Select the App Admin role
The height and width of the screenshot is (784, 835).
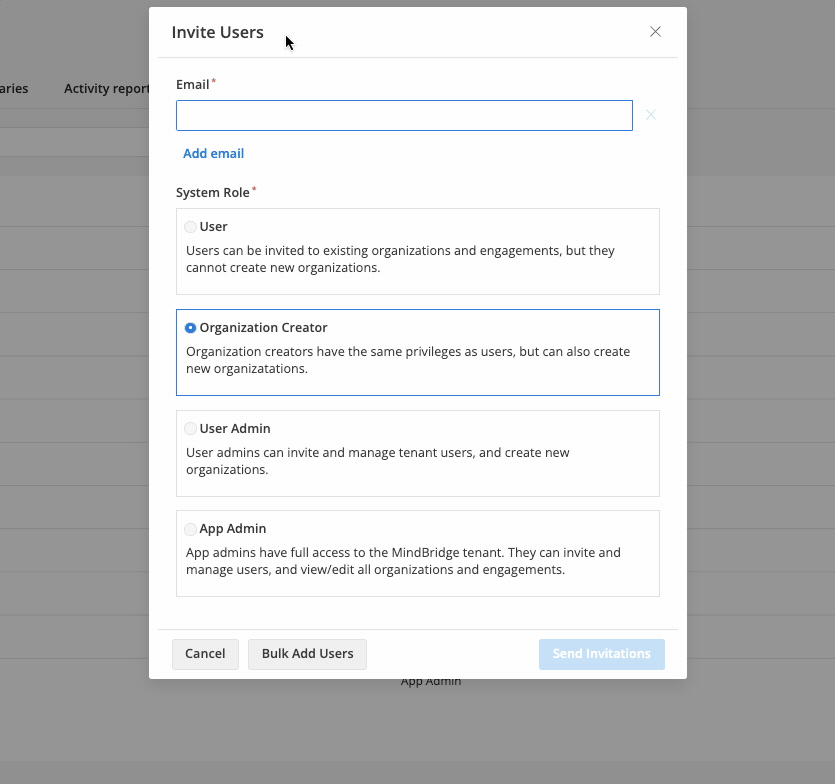pos(190,528)
